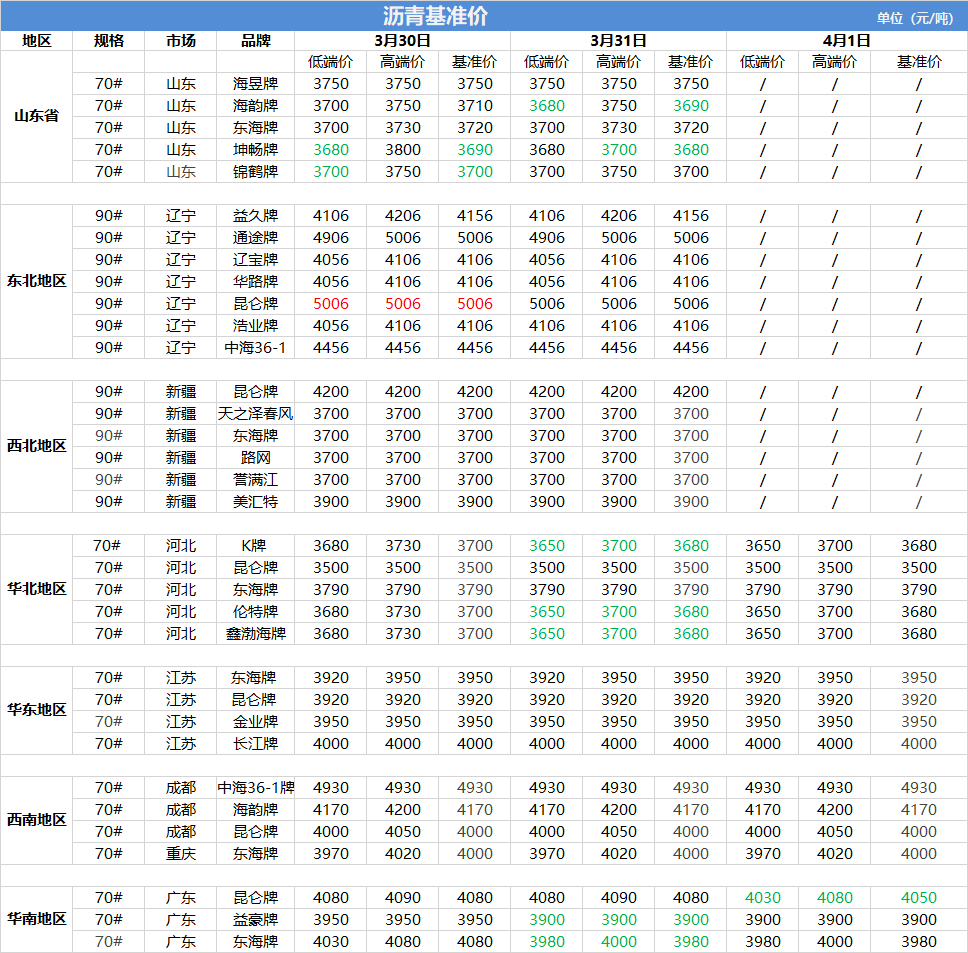Screen dimensions: 968x953
Task: Click the 单位（元/吨）unit label
Action: click(x=914, y=18)
